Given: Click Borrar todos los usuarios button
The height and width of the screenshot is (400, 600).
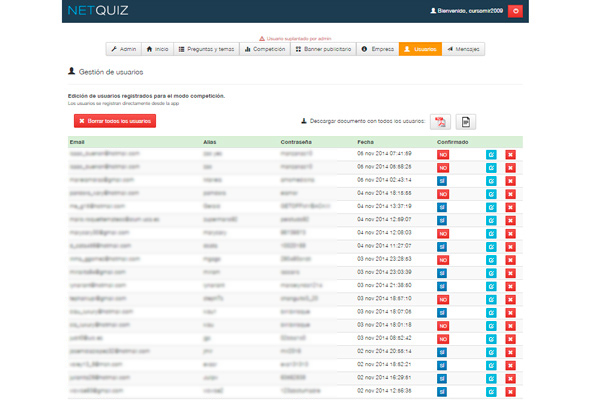Looking at the screenshot, I should 115,121.
